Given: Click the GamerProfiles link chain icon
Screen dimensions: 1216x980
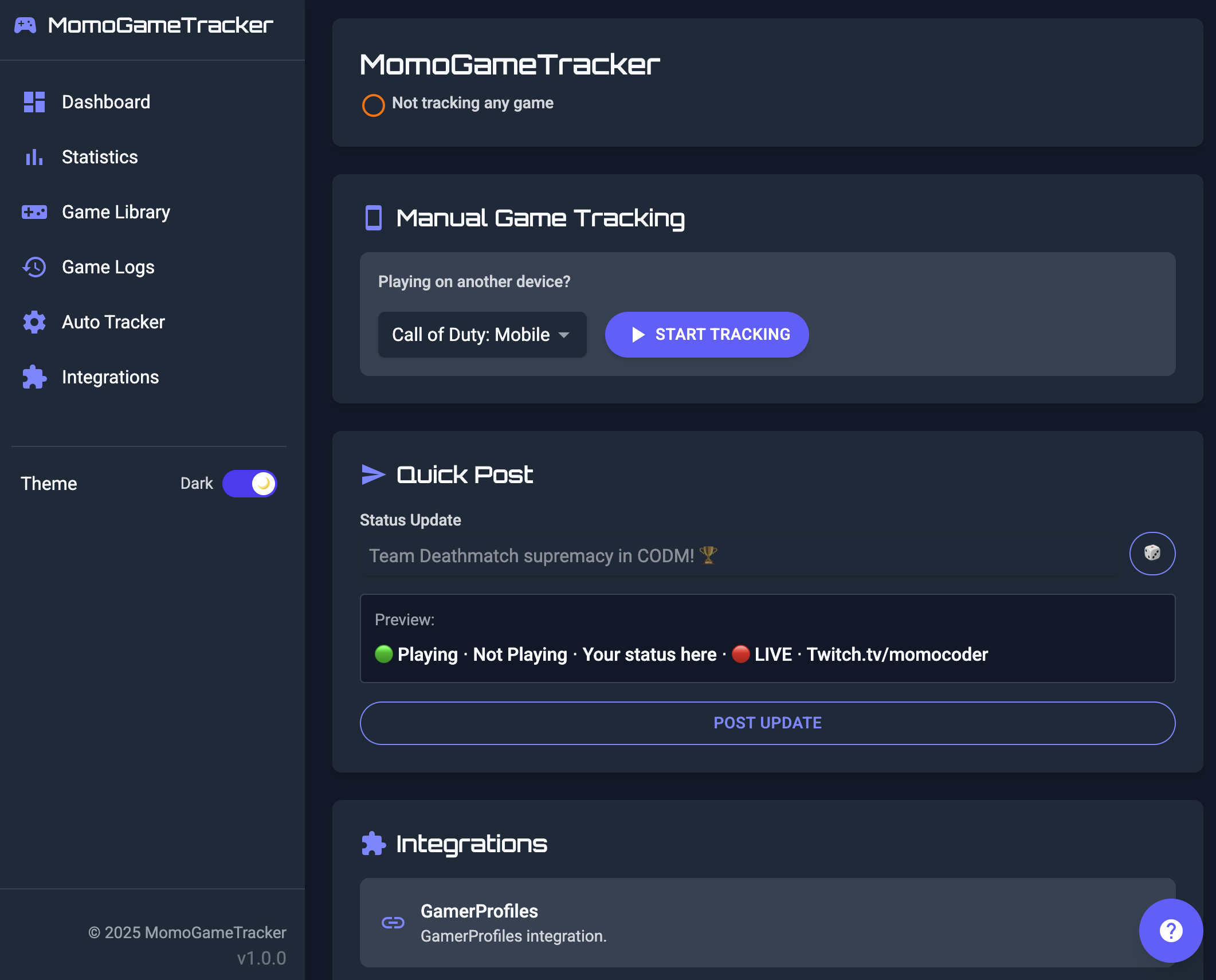Looking at the screenshot, I should tap(393, 923).
